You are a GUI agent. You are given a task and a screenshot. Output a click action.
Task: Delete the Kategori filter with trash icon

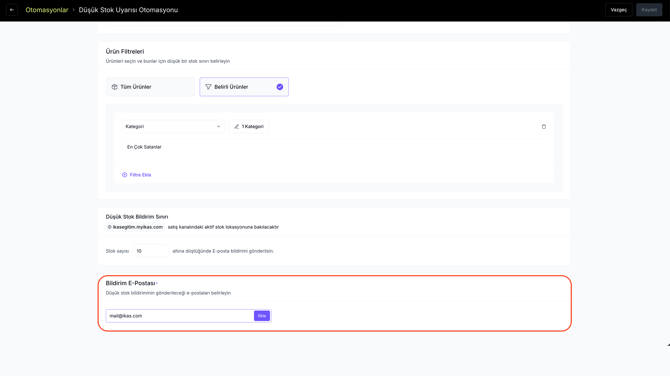[x=544, y=126]
